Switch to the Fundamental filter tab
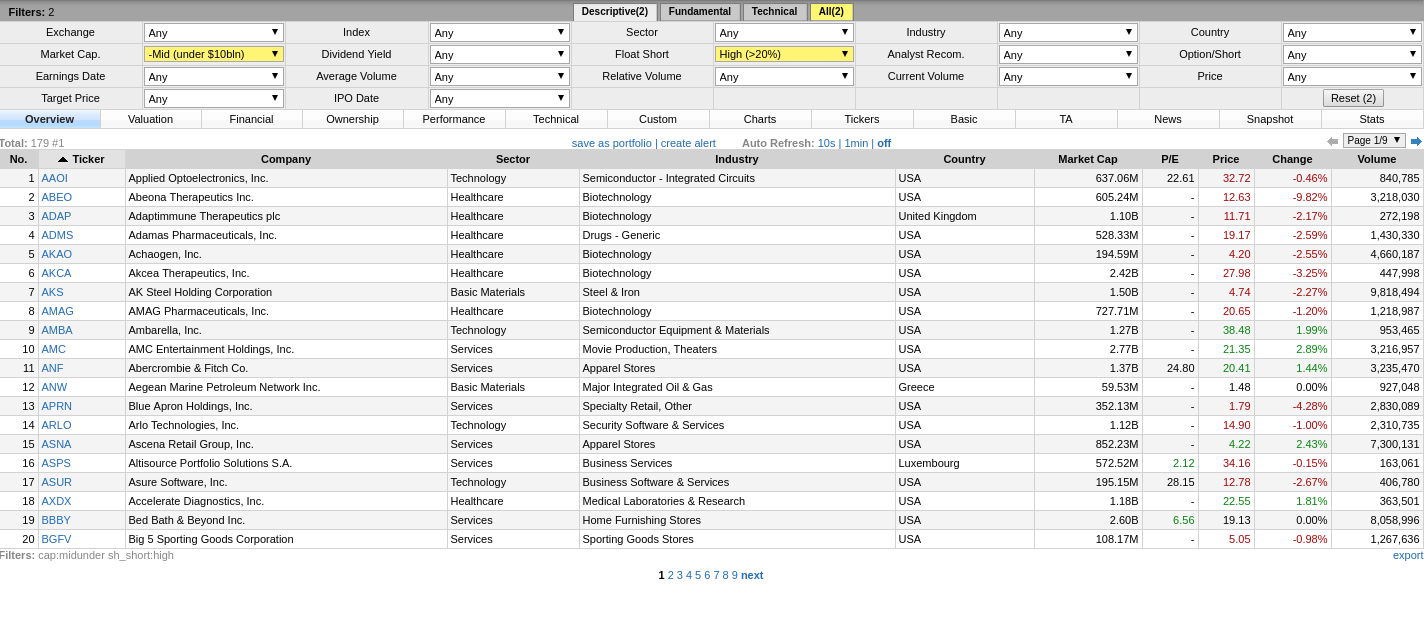 coord(700,12)
